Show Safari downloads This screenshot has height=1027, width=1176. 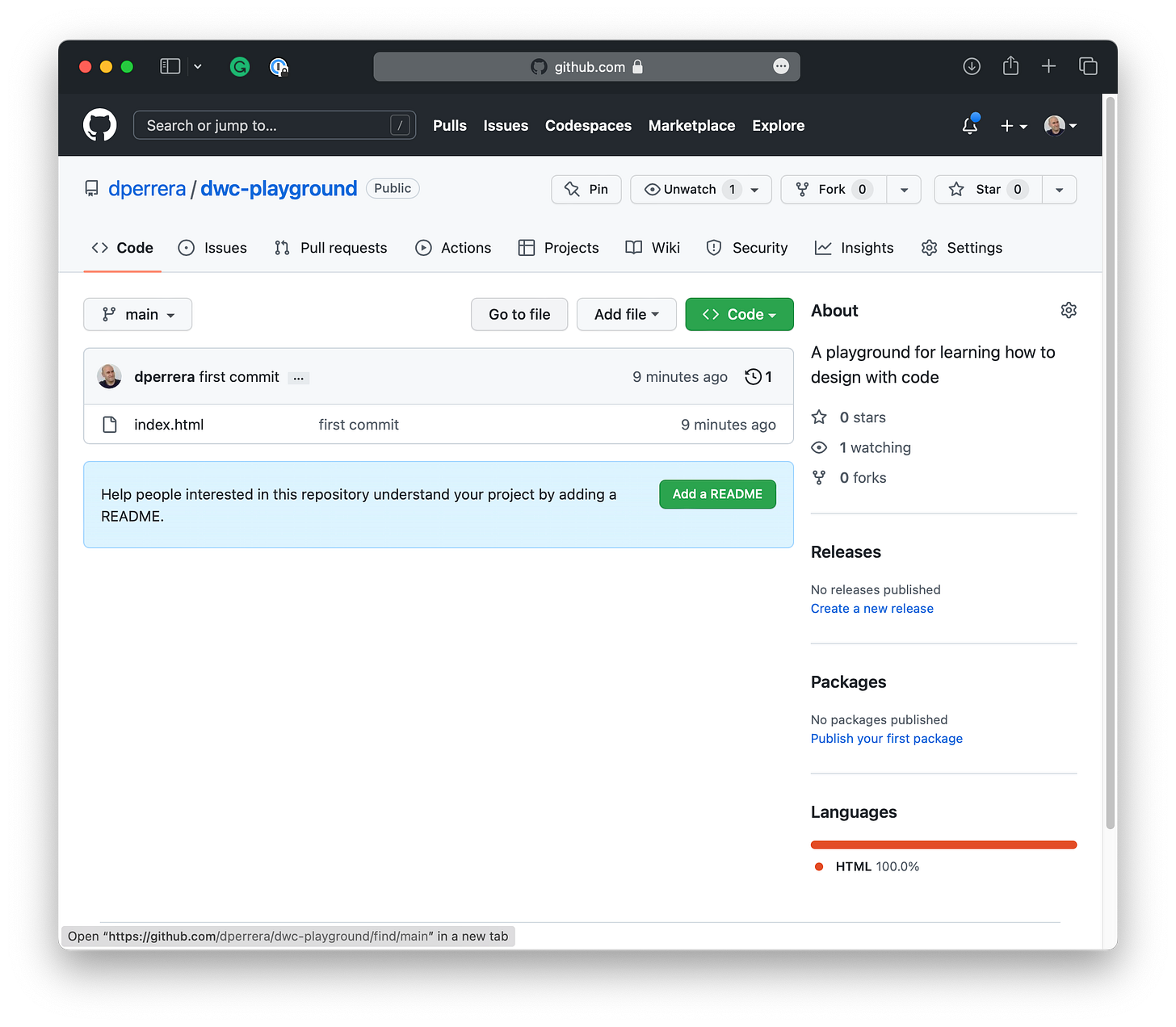(972, 66)
